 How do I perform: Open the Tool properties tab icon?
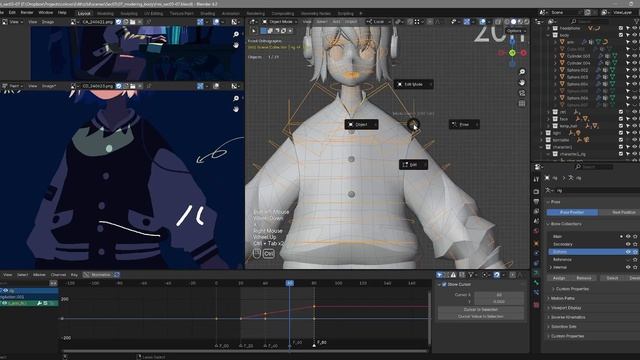click(x=536, y=180)
